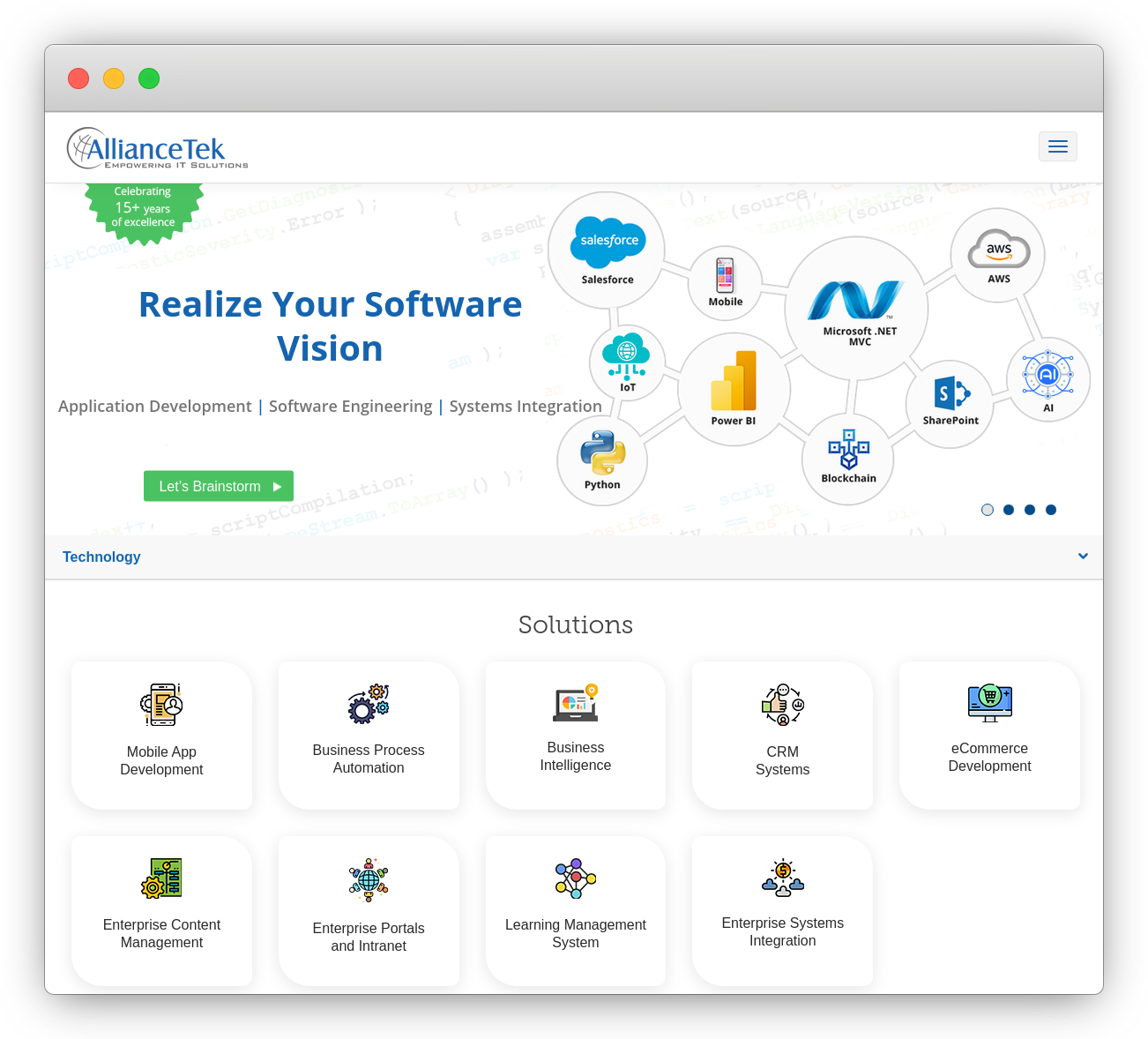Open Business Process Automation text link

(369, 759)
